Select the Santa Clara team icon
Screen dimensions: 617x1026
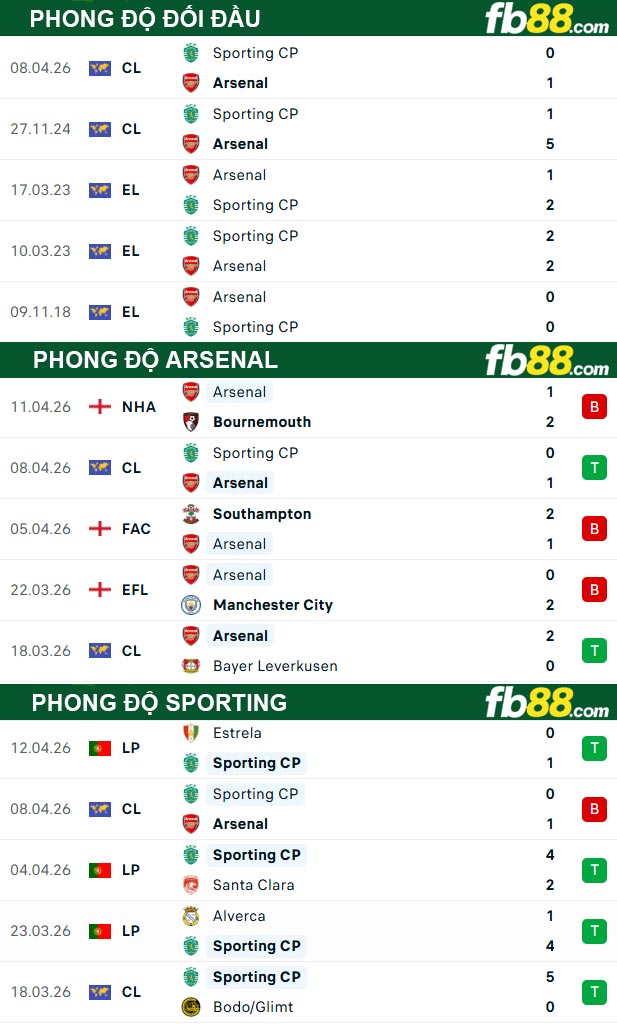click(x=190, y=885)
